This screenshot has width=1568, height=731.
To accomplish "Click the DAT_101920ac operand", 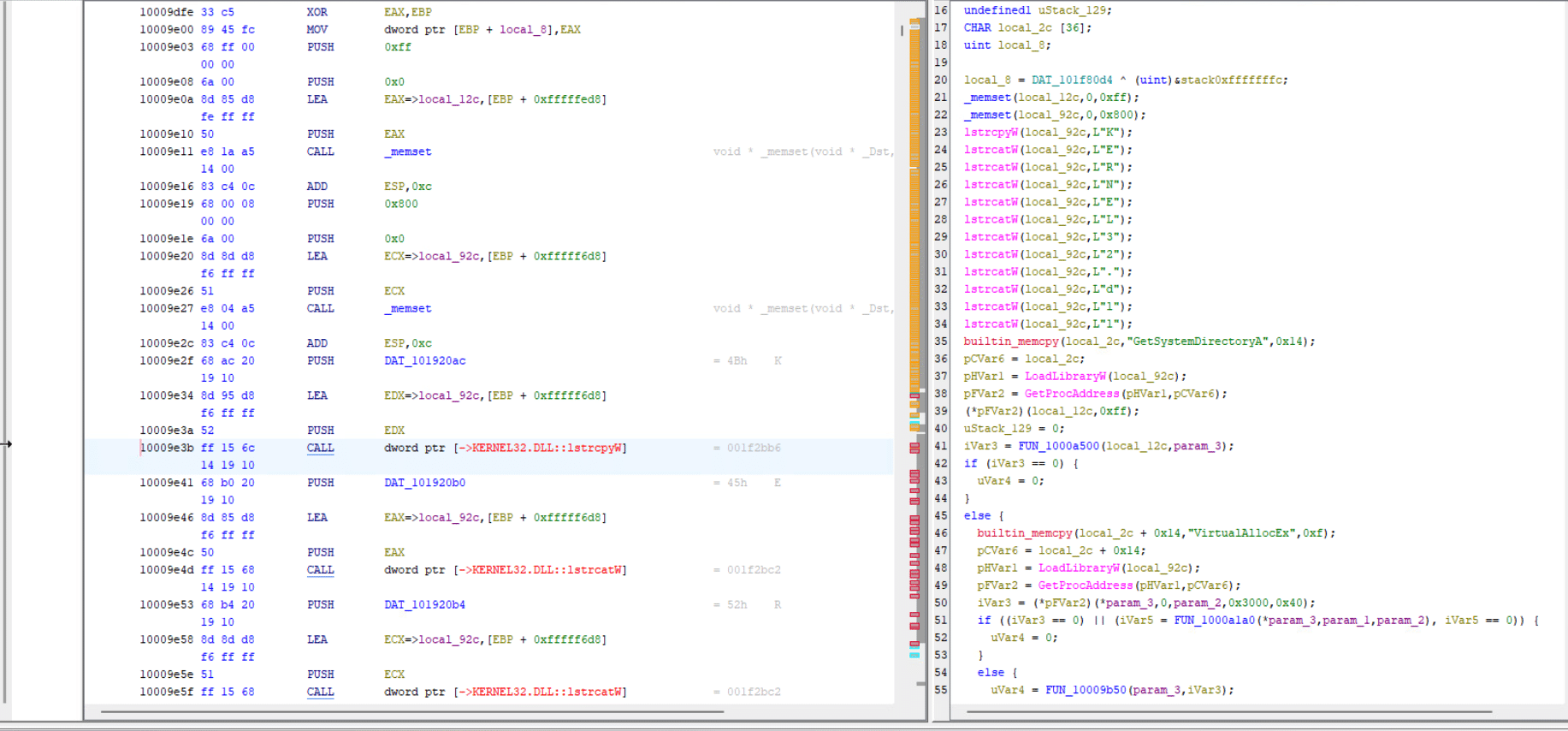I will tap(425, 360).
